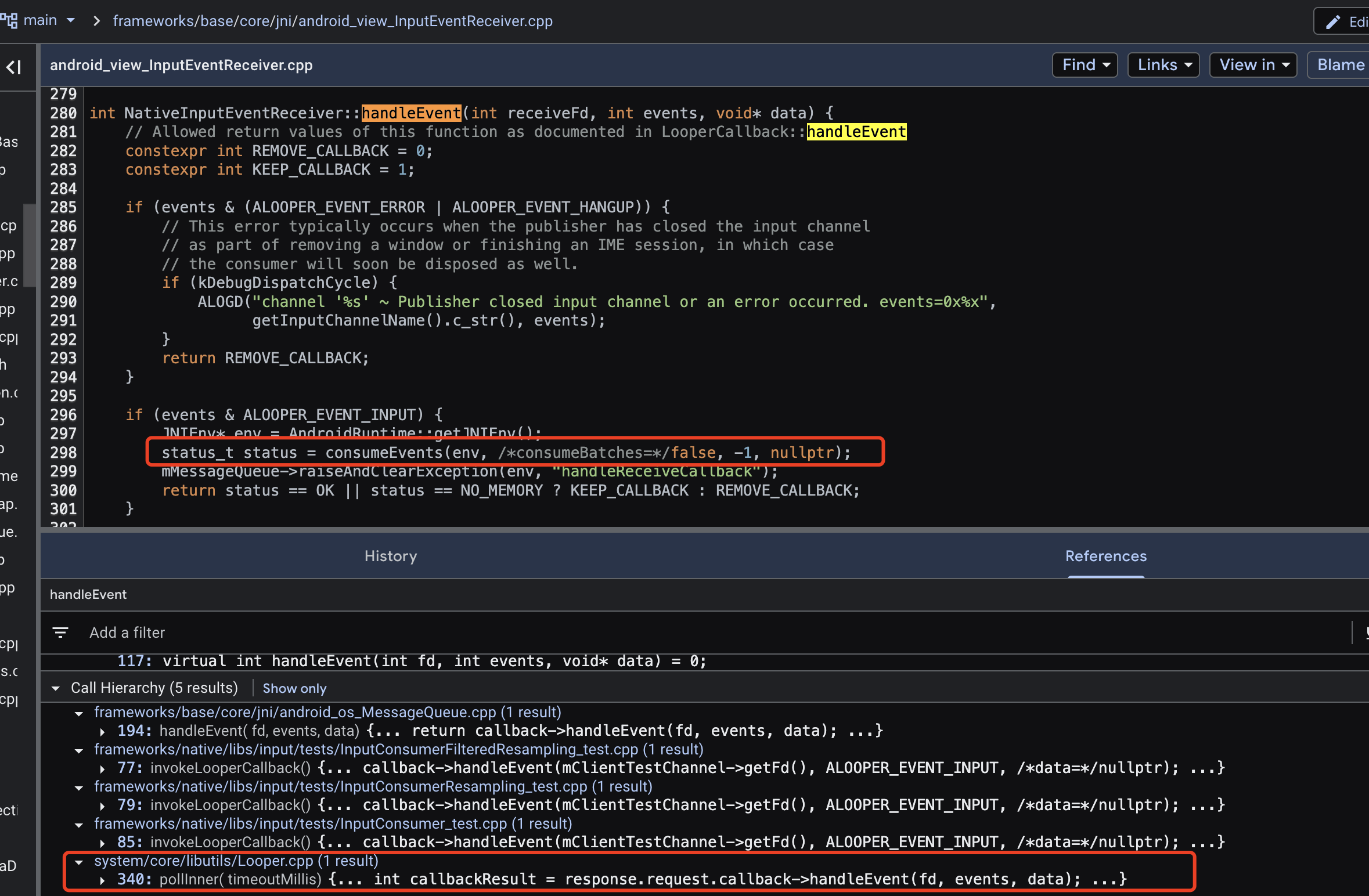Click the breadcrumb chevron arrow
This screenshot has height=896, width=1369.
96,21
